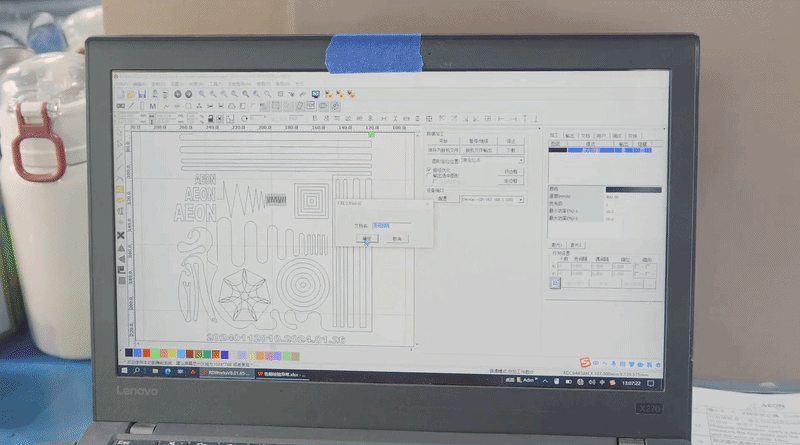Tick the first mirror checkbox in array settings
Screen dimensions: 800x445
(637, 266)
